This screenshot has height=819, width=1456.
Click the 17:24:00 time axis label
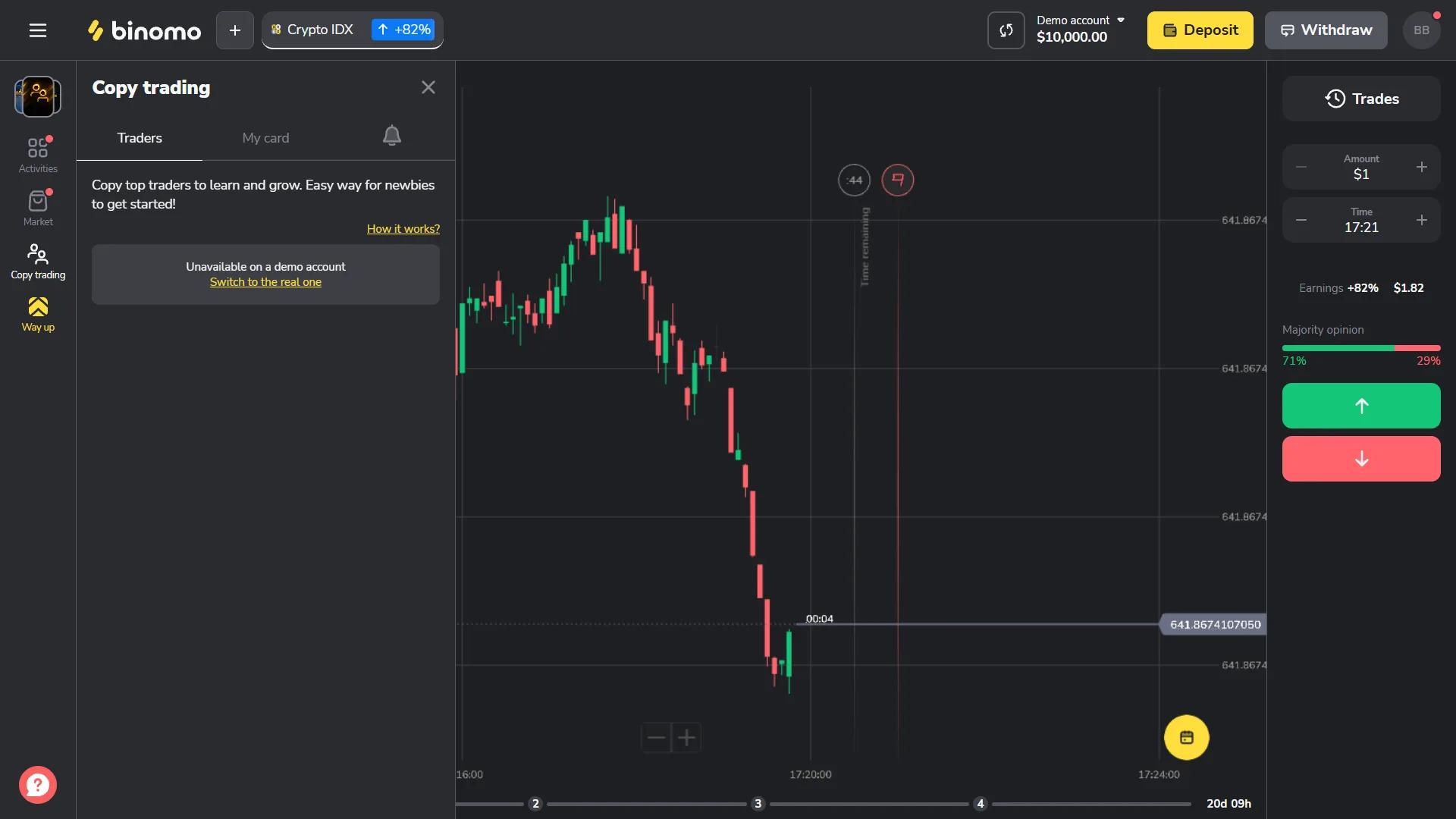click(1159, 774)
